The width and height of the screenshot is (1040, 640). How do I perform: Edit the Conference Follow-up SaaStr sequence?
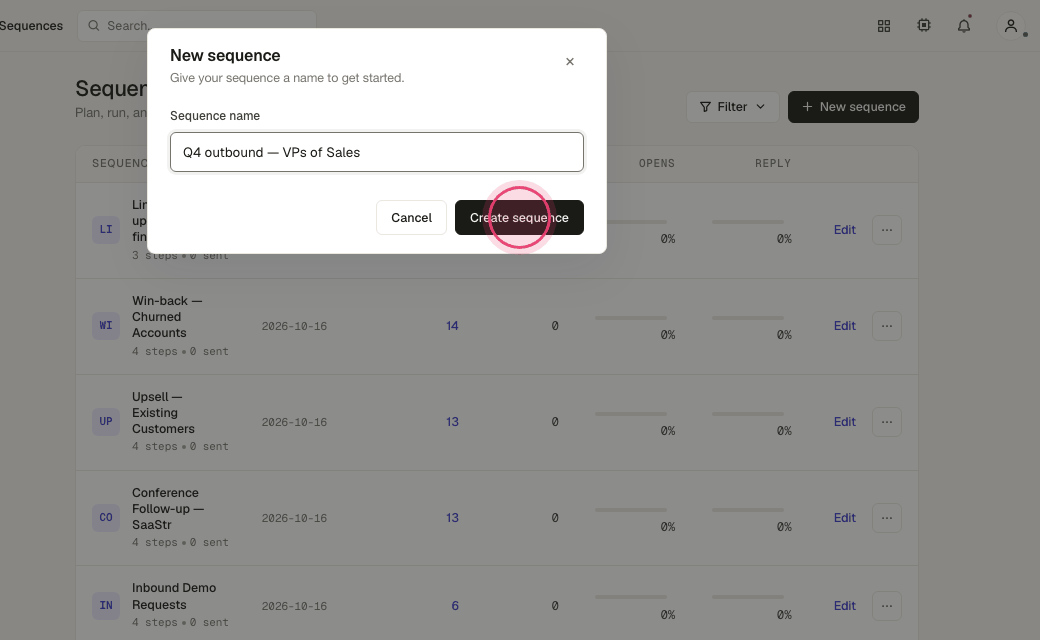tap(844, 518)
